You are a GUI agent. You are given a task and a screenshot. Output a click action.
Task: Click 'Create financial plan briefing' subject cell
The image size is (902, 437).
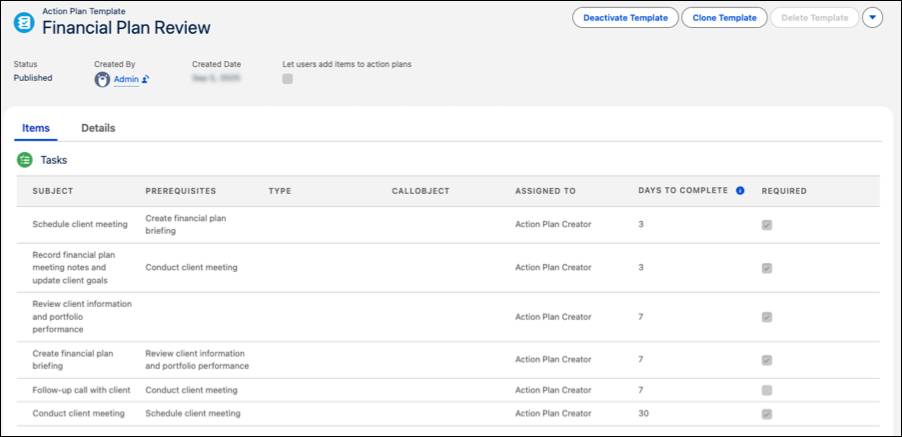[x=74, y=359]
